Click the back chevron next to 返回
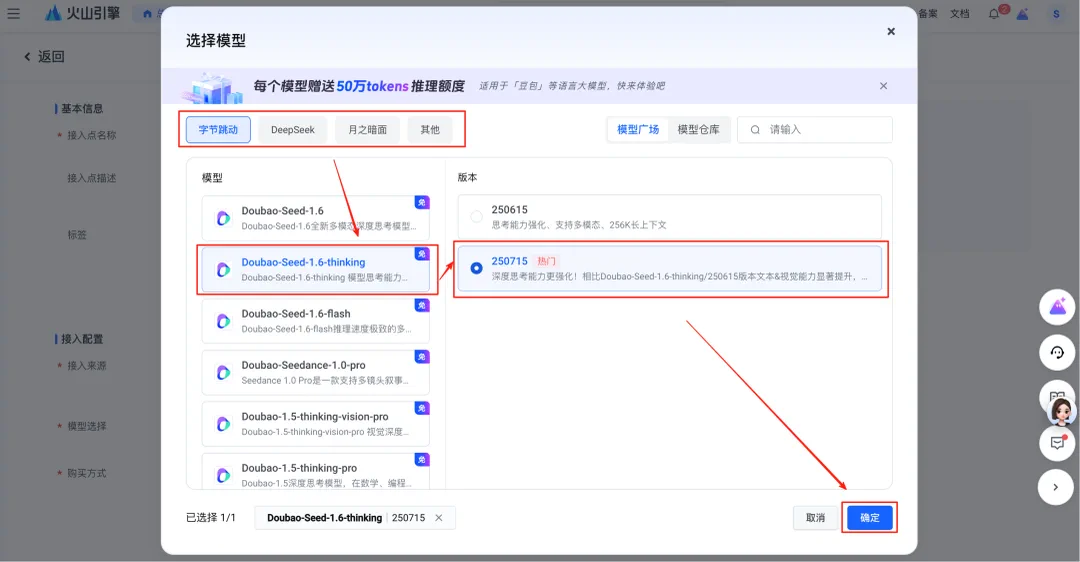1080x562 pixels. (x=28, y=56)
